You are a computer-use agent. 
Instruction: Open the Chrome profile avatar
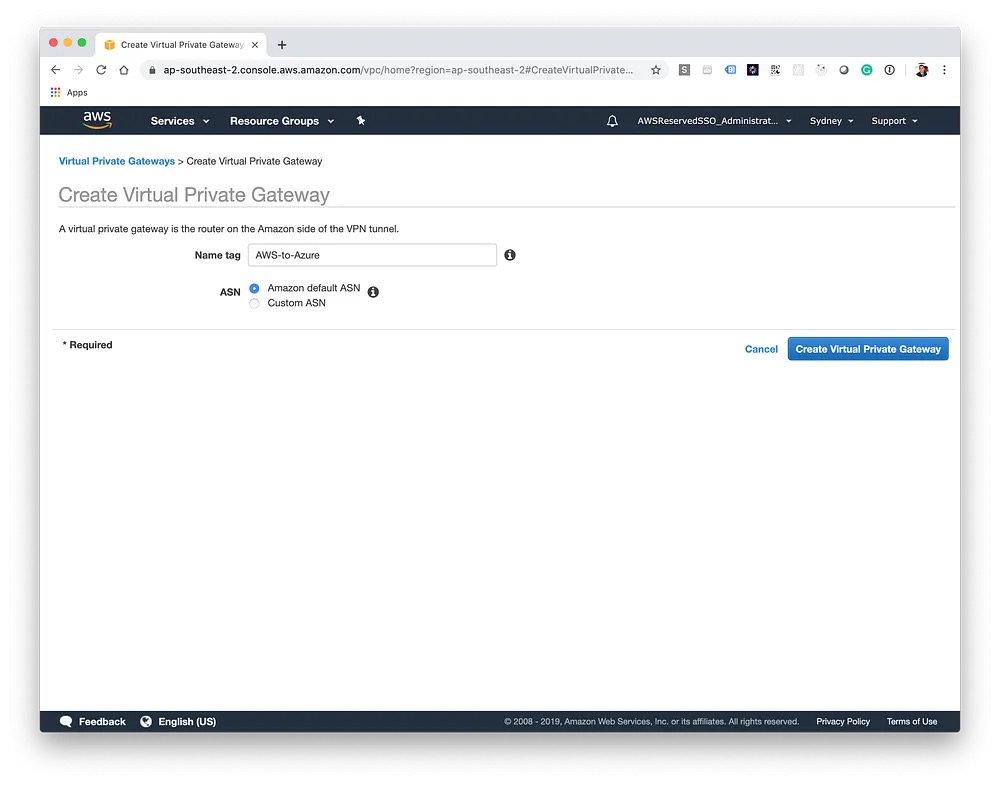[x=922, y=70]
